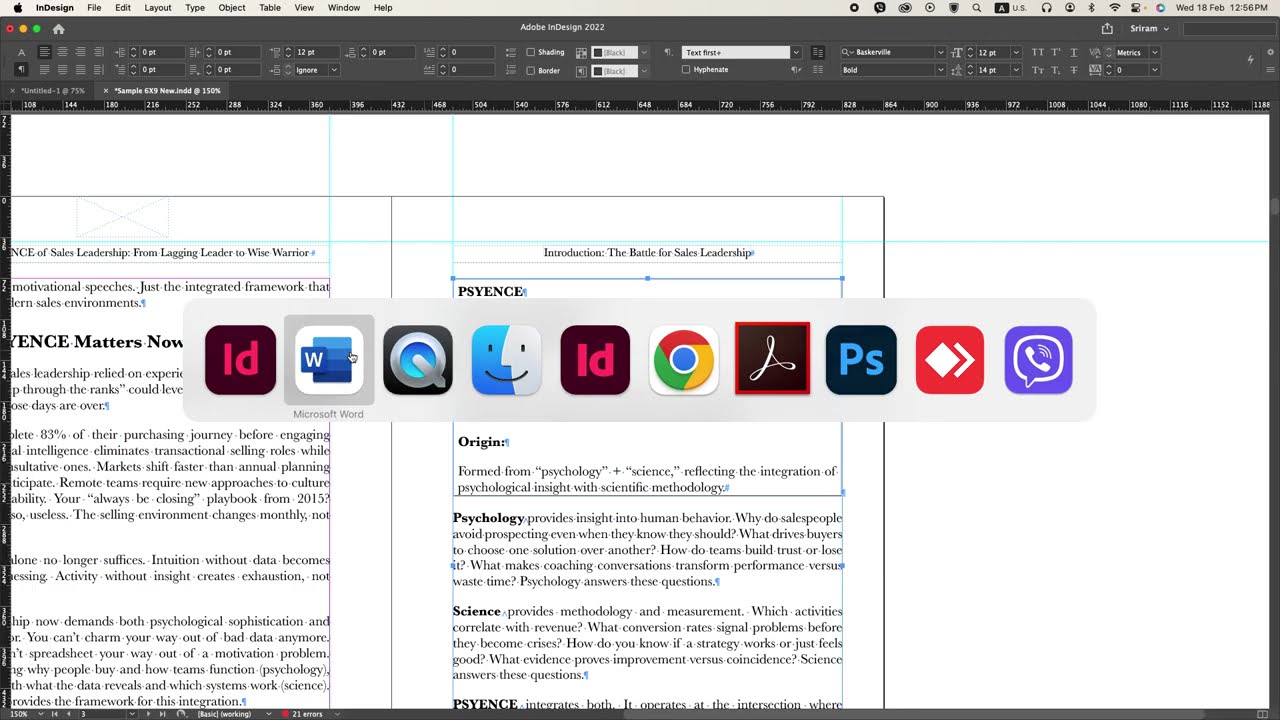
Task: Select Viber in the app switcher
Action: click(x=1038, y=359)
